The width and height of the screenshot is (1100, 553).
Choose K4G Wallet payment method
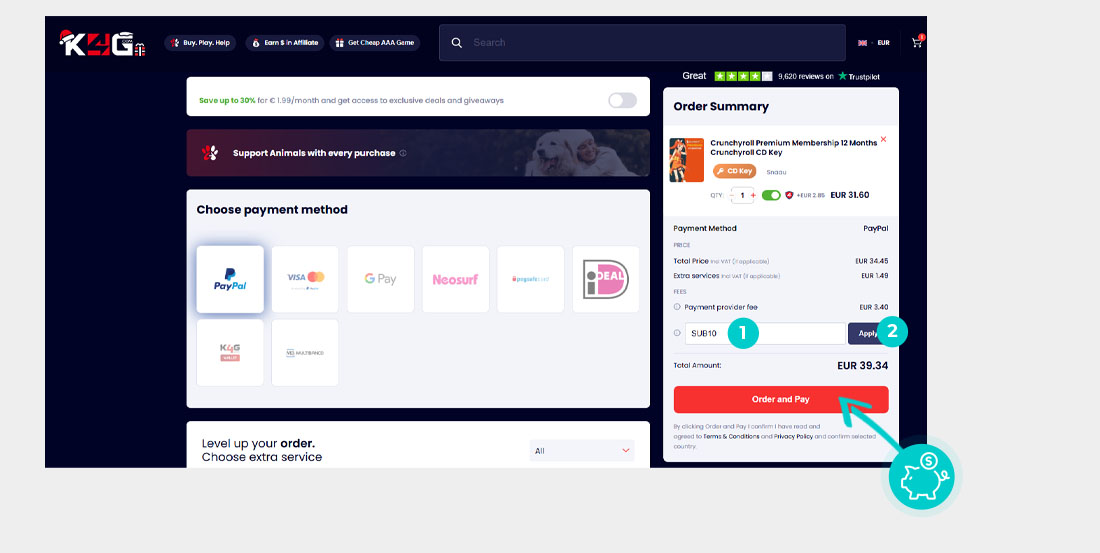pos(230,352)
